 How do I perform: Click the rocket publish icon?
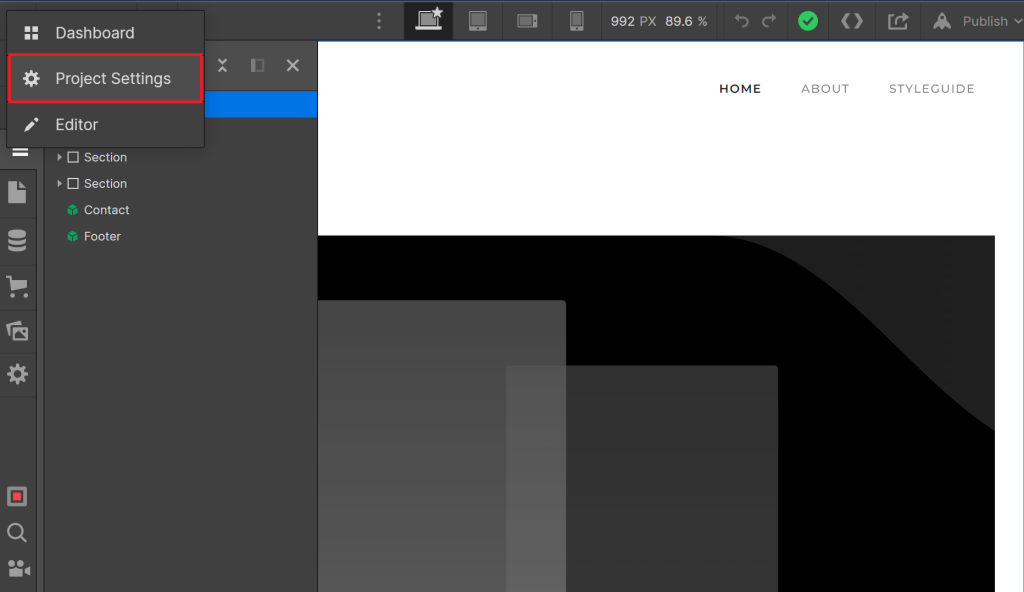coord(942,21)
